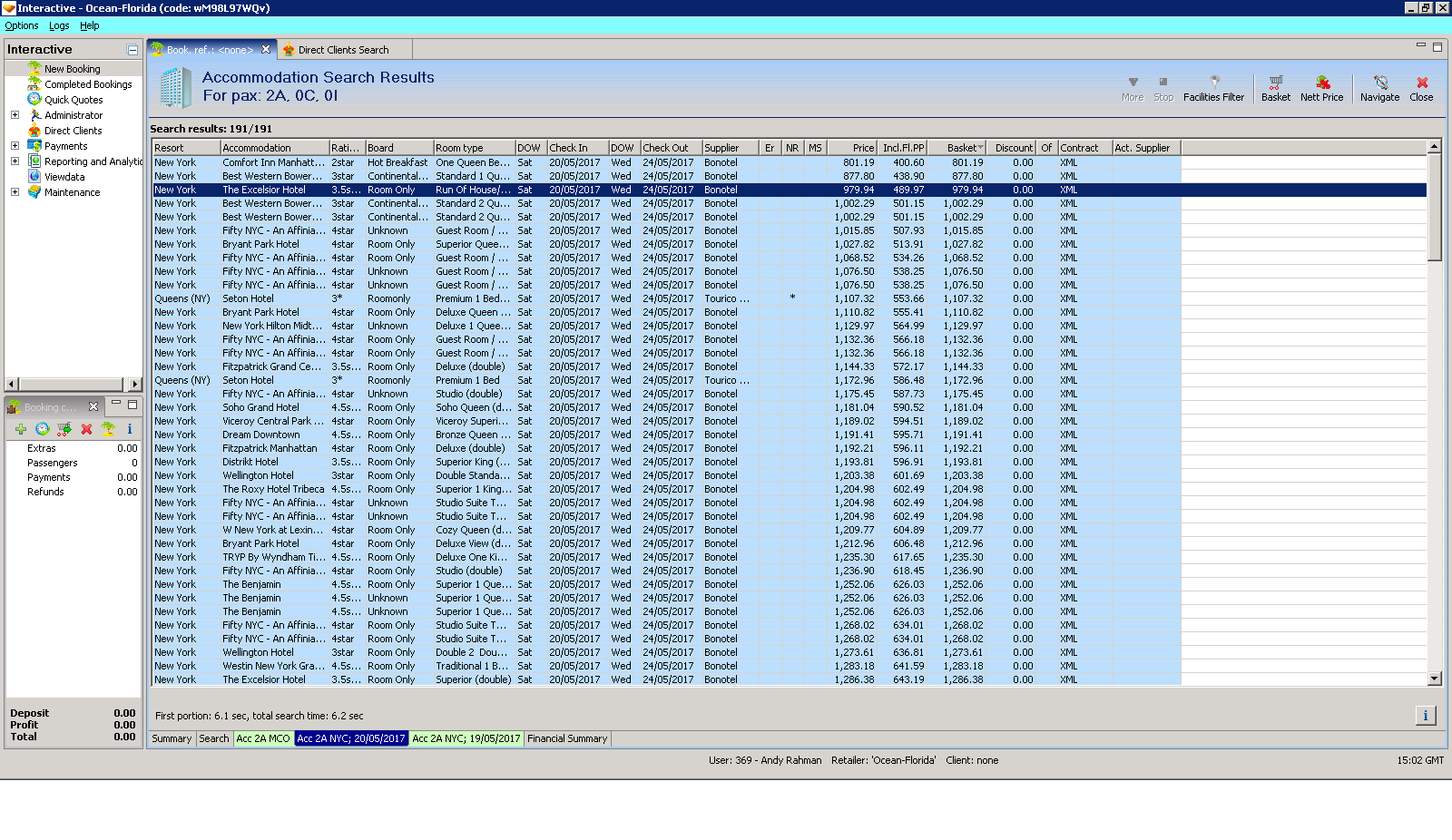The height and width of the screenshot is (840, 1452).
Task: Open the Facilities Filter funnel tool
Action: 1213,88
